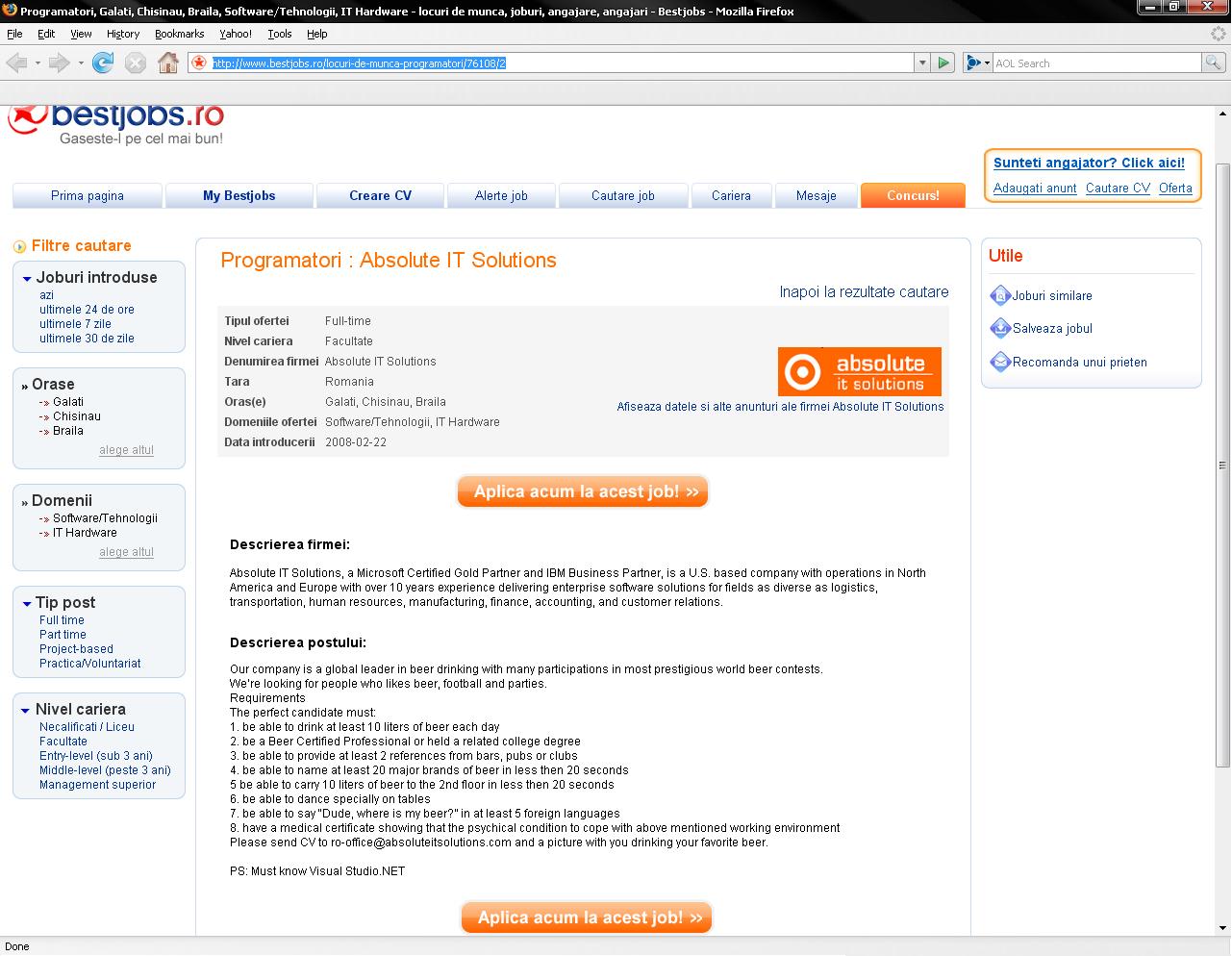Click the browser Back arrow button
The width and height of the screenshot is (1232, 956).
[x=17, y=63]
